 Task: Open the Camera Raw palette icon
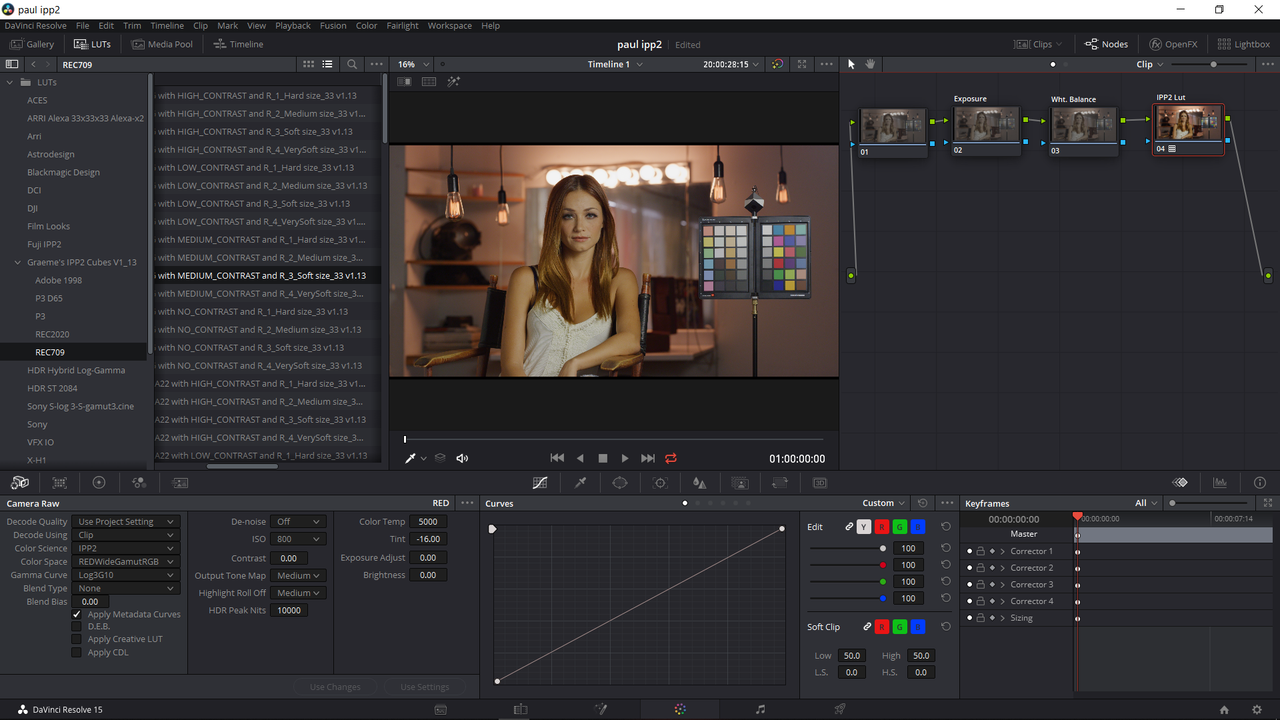click(x=20, y=482)
